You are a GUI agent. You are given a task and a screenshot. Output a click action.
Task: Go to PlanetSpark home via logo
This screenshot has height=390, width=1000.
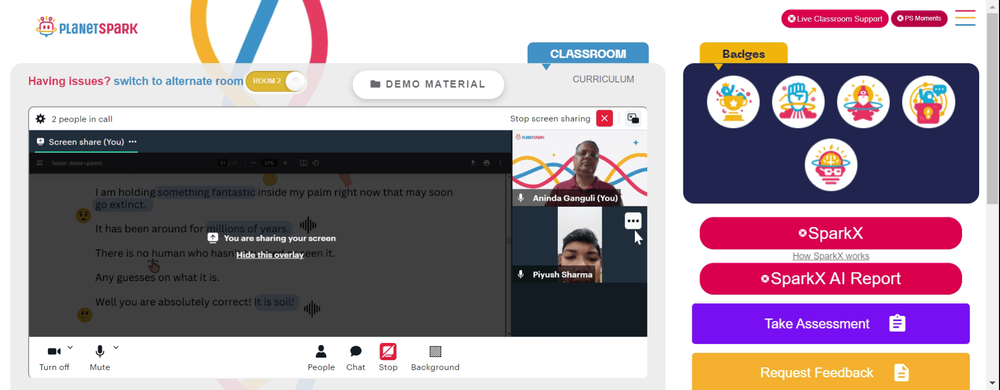(x=87, y=27)
